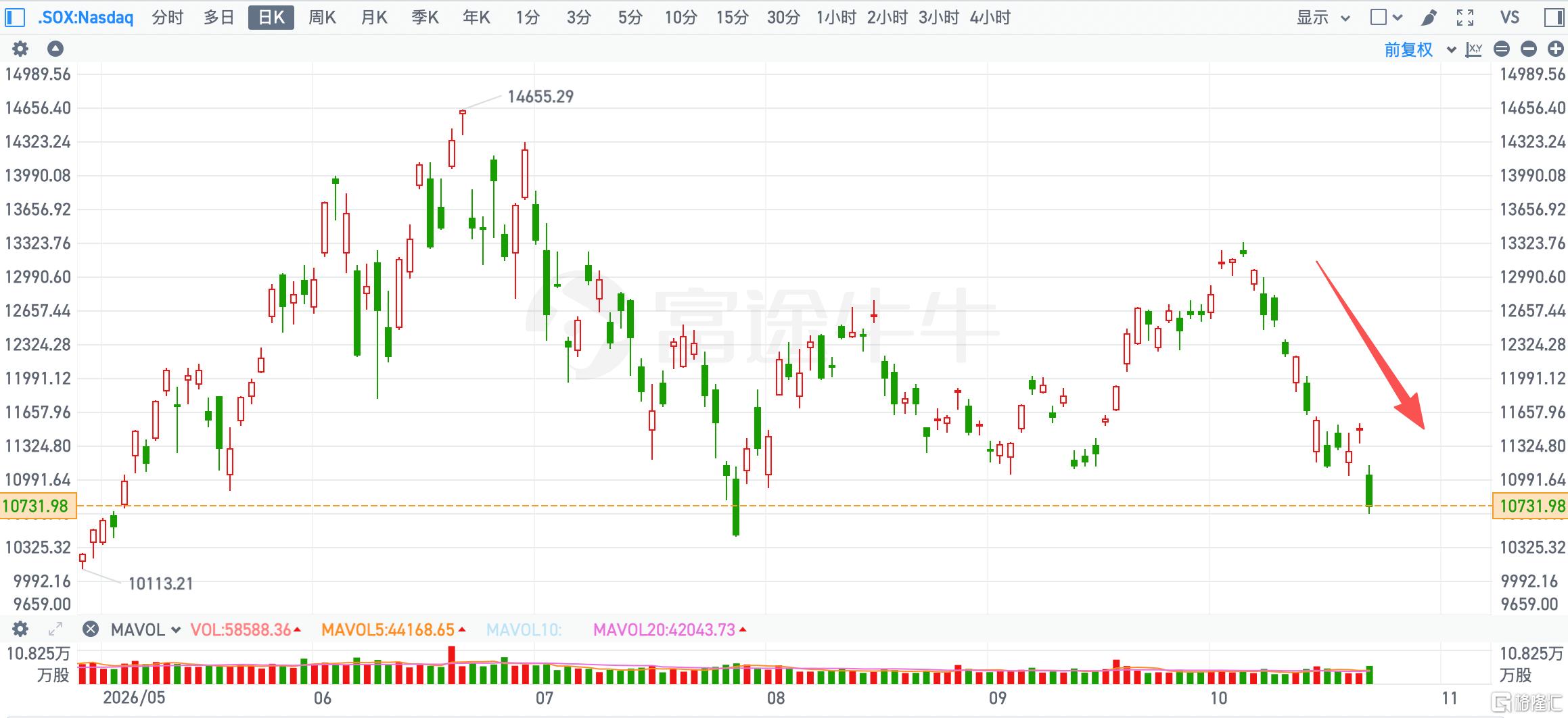This screenshot has width=1568, height=718.
Task: Open main chart settings gear
Action: click(20, 49)
